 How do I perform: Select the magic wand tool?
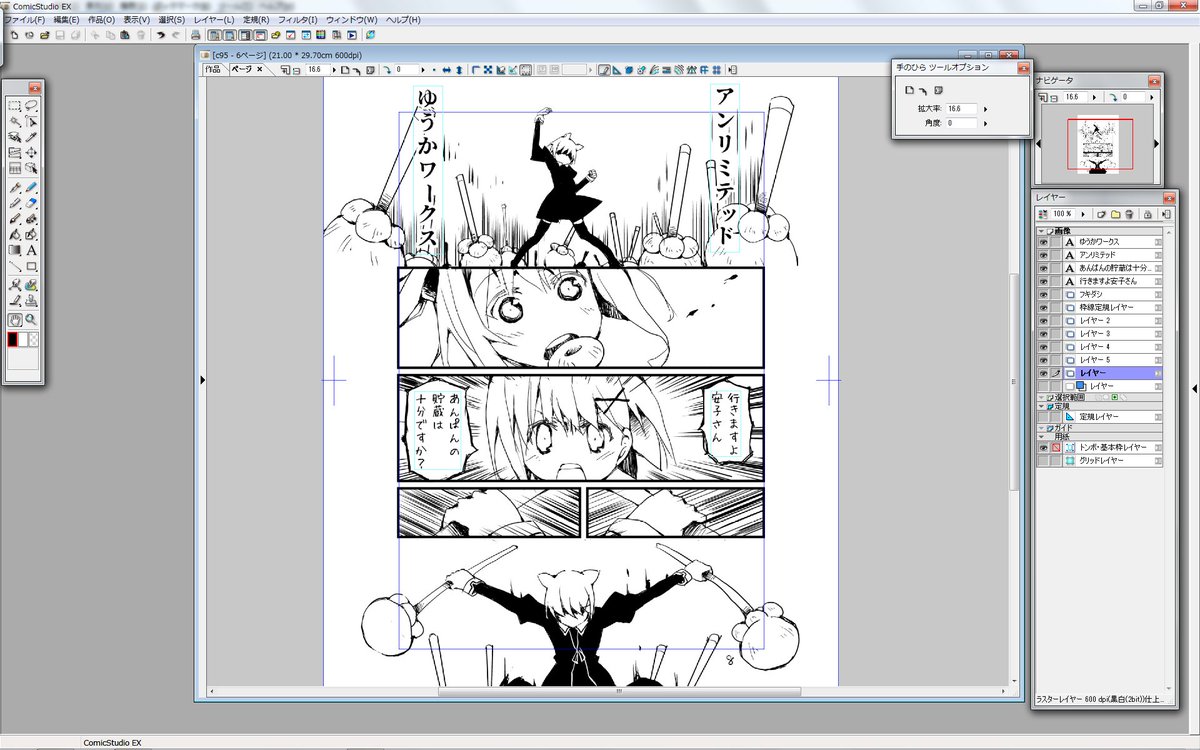15,121
